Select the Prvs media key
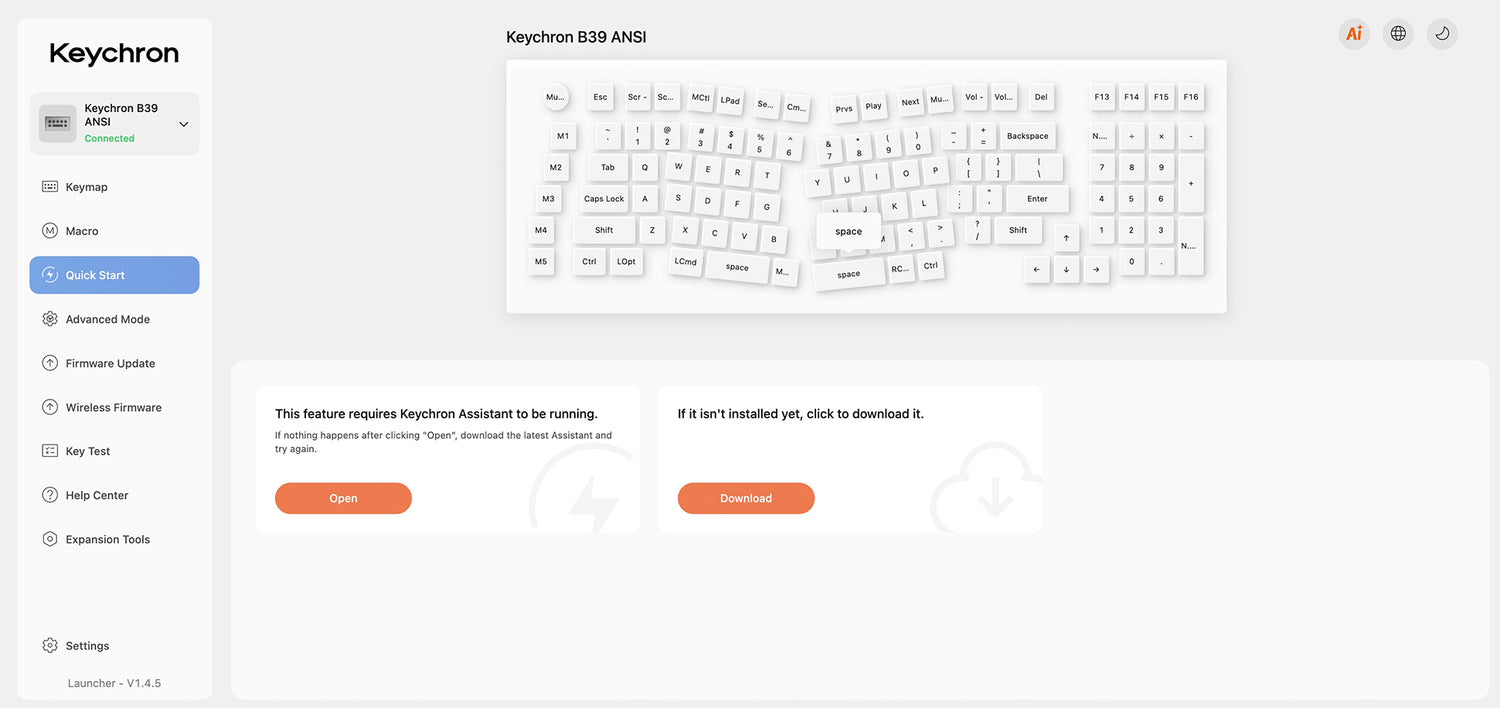The height and width of the screenshot is (708, 1500). pyautogui.click(x=844, y=108)
